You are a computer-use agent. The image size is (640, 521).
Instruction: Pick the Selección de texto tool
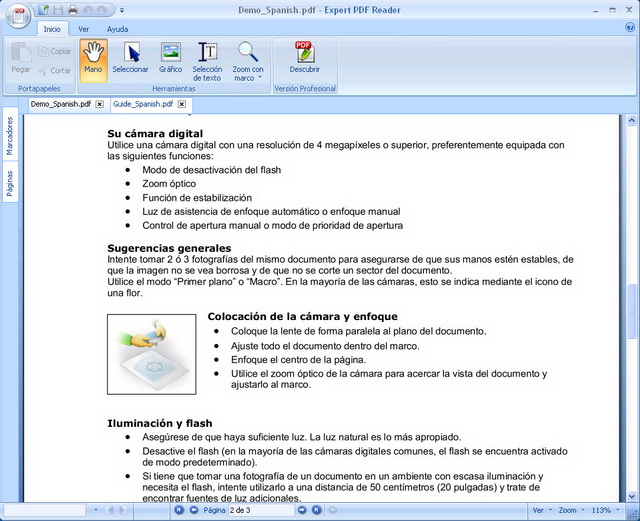point(207,61)
